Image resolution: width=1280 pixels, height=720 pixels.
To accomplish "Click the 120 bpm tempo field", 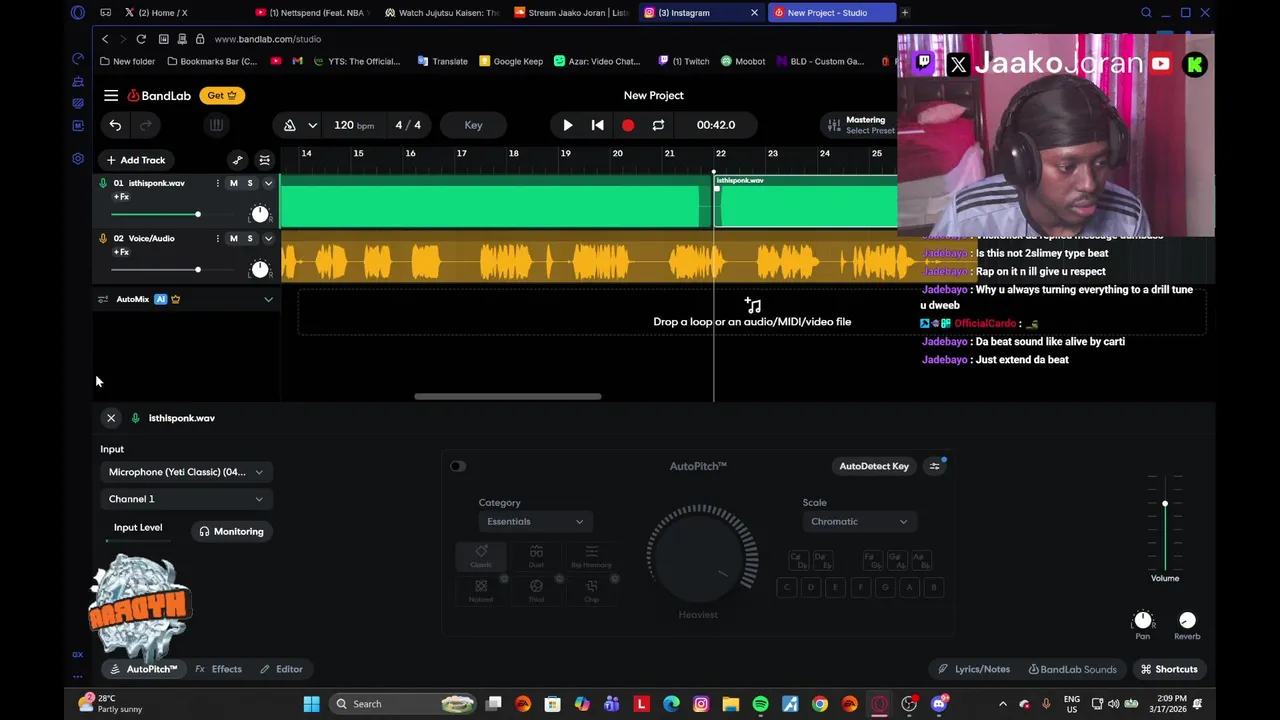I will coord(354,125).
